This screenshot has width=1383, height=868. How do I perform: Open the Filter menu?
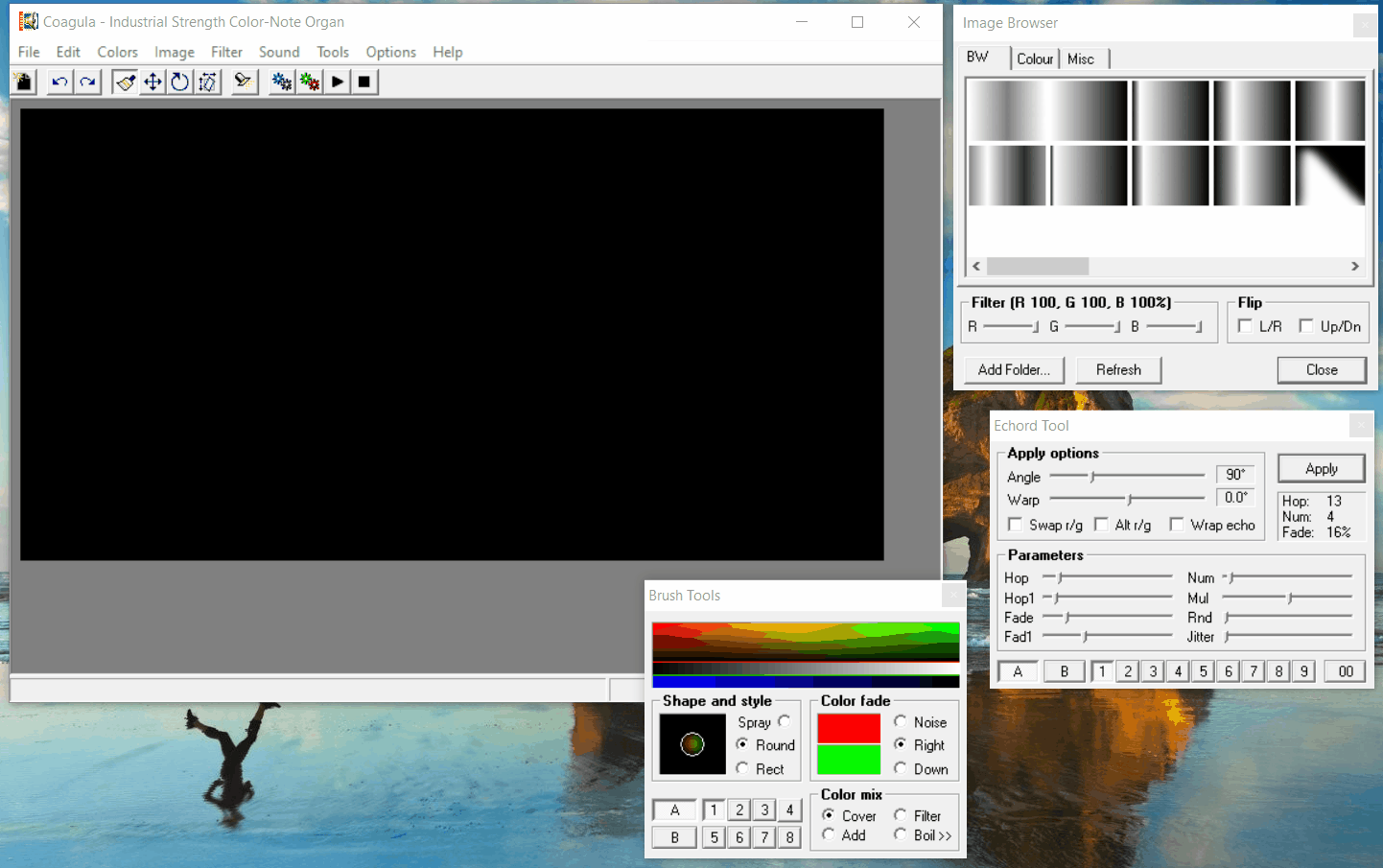point(226,52)
